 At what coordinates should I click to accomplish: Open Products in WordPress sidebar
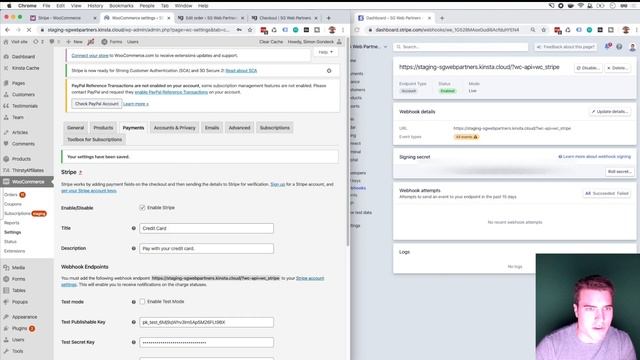click(21, 159)
